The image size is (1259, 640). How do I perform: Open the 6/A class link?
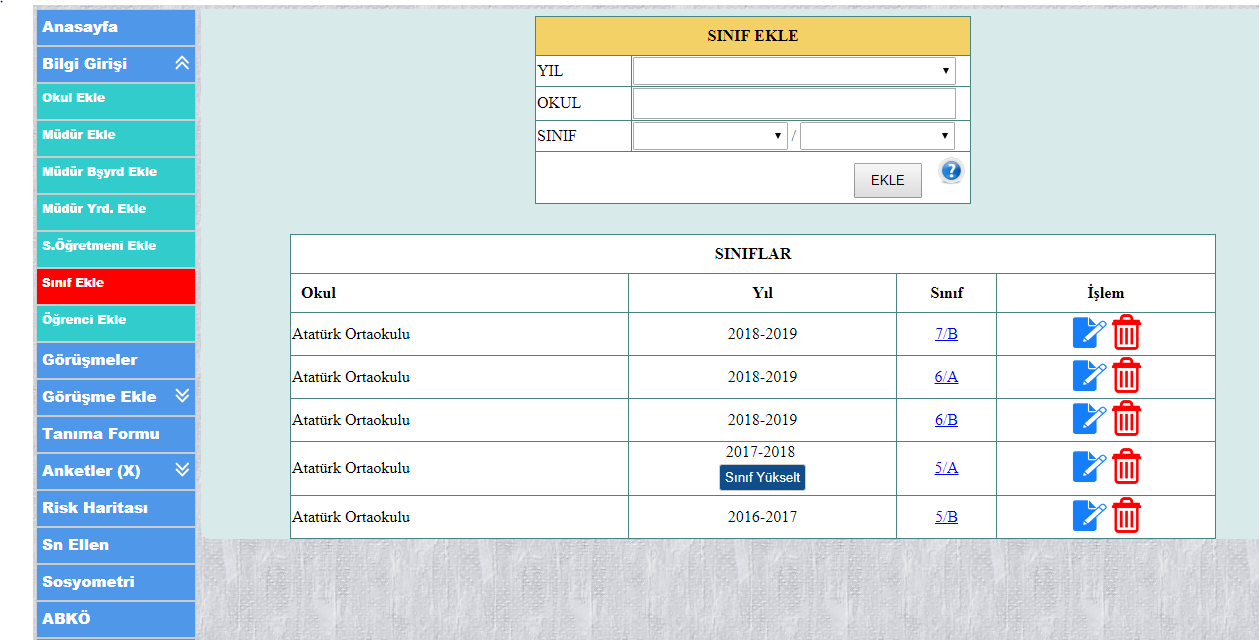coord(946,377)
